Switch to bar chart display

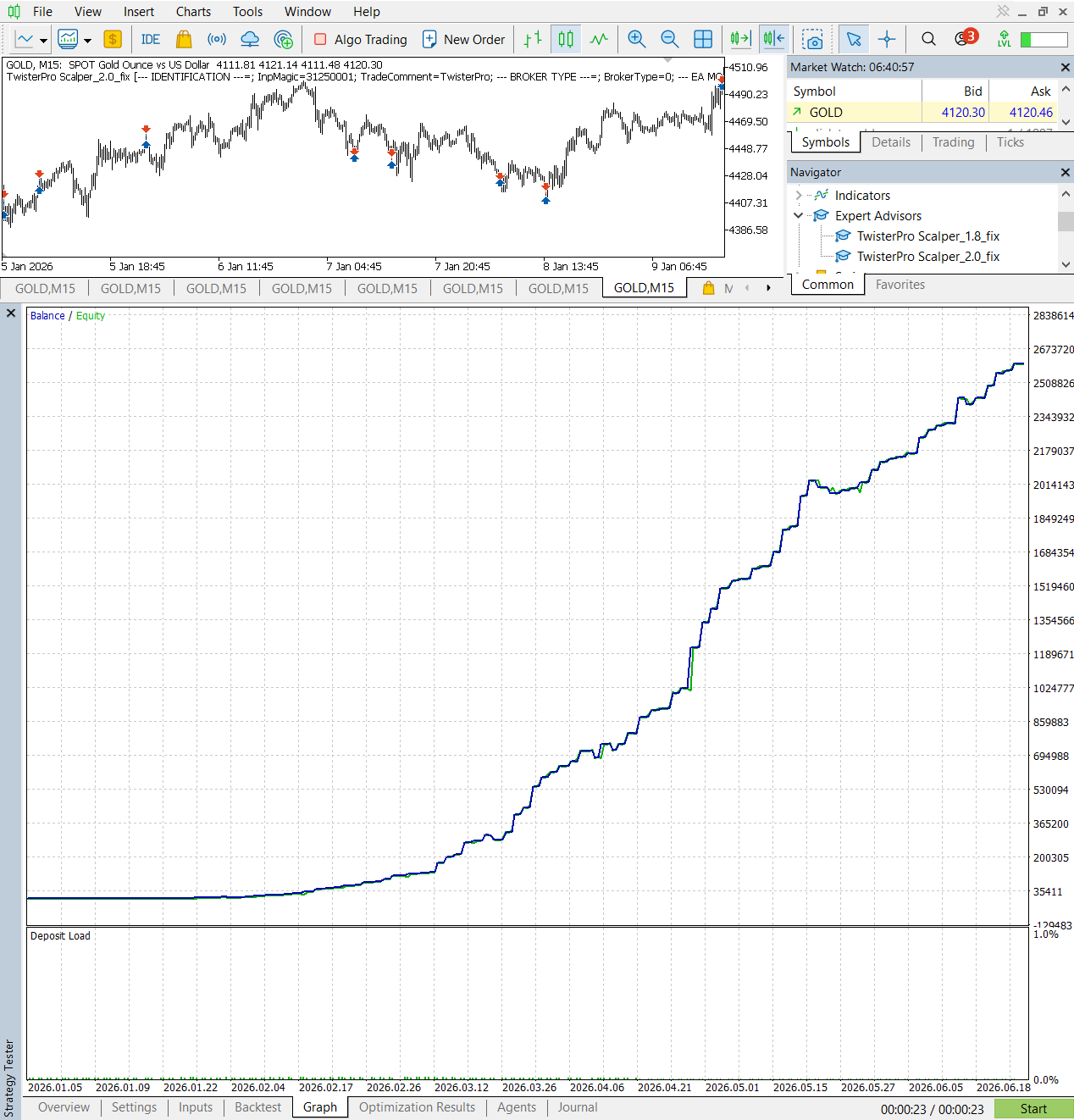[533, 39]
